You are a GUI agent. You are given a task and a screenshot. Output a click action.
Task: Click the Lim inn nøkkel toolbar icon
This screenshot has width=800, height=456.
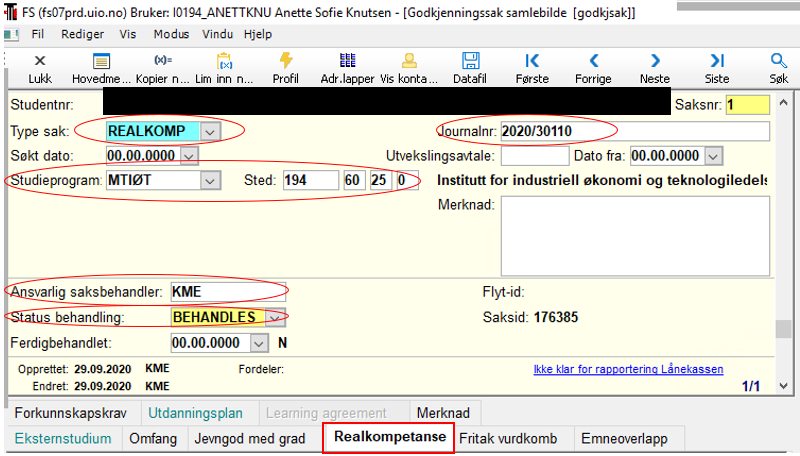click(224, 61)
